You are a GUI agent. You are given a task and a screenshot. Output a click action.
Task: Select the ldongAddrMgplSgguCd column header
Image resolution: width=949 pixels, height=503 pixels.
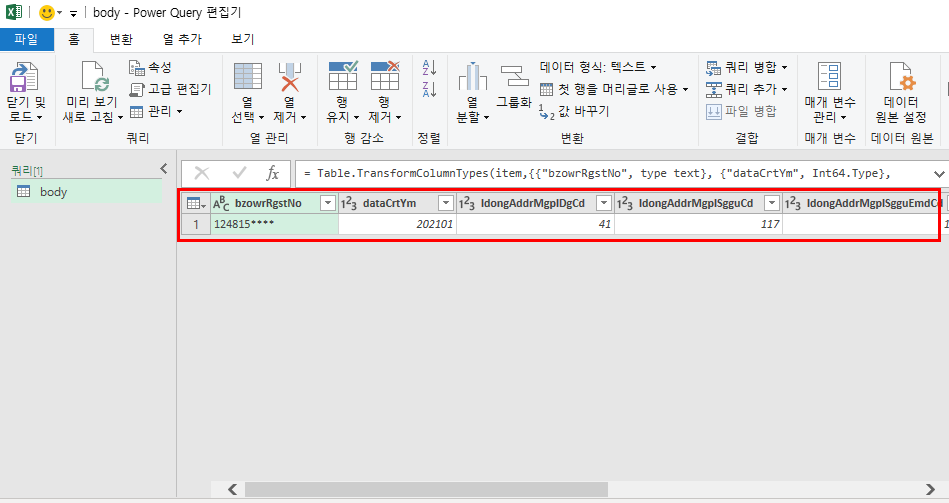pos(696,203)
